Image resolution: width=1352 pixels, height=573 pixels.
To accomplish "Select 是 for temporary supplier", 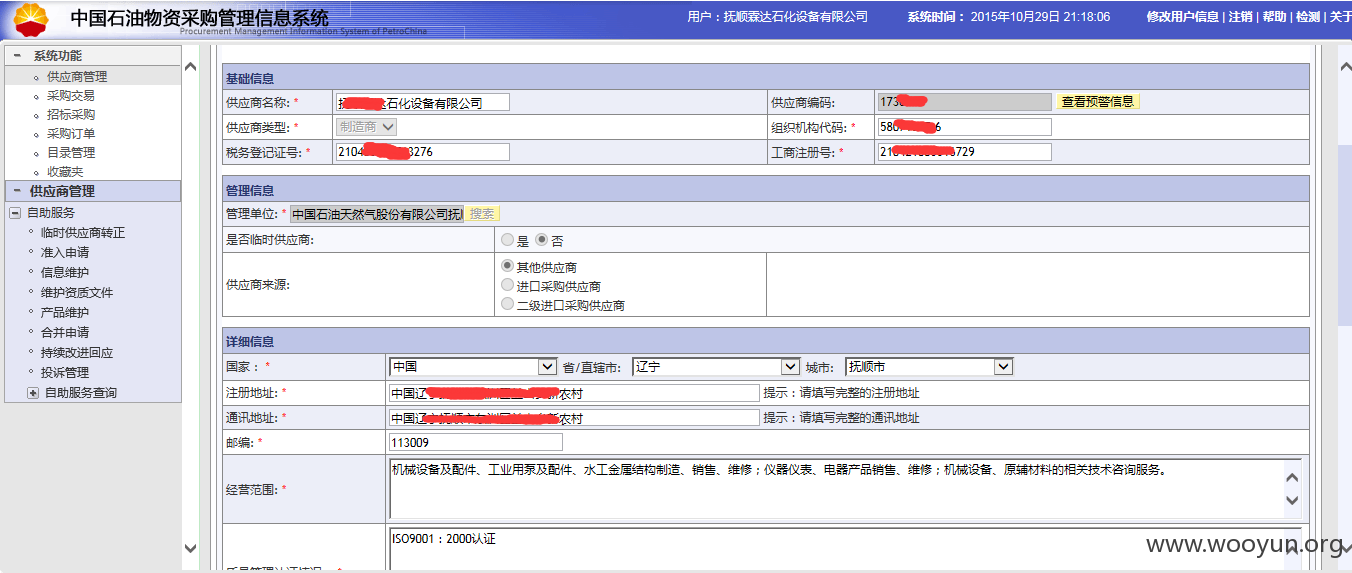I will 508,241.
